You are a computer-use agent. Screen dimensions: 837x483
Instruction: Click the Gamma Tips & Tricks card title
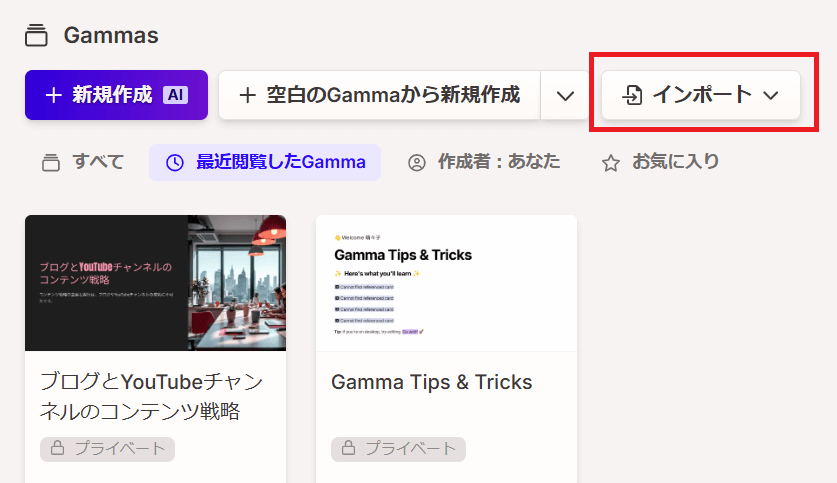431,383
